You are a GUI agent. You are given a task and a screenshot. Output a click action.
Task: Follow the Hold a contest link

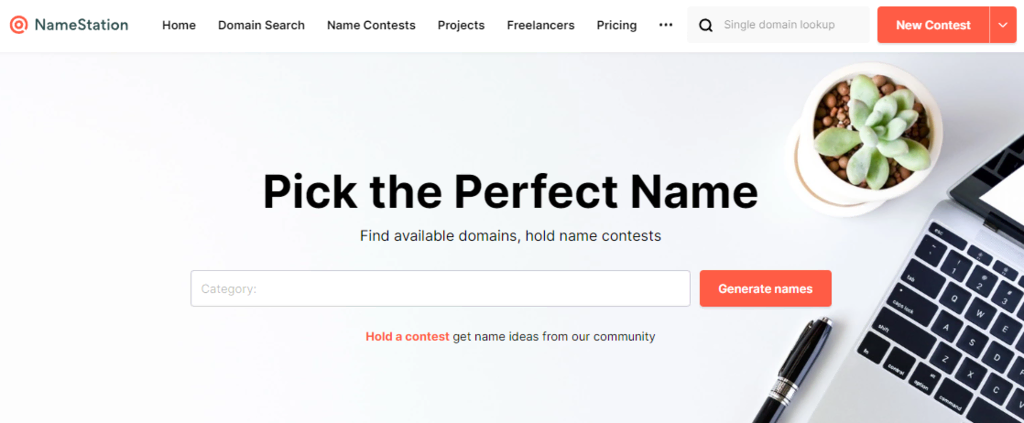pos(407,337)
